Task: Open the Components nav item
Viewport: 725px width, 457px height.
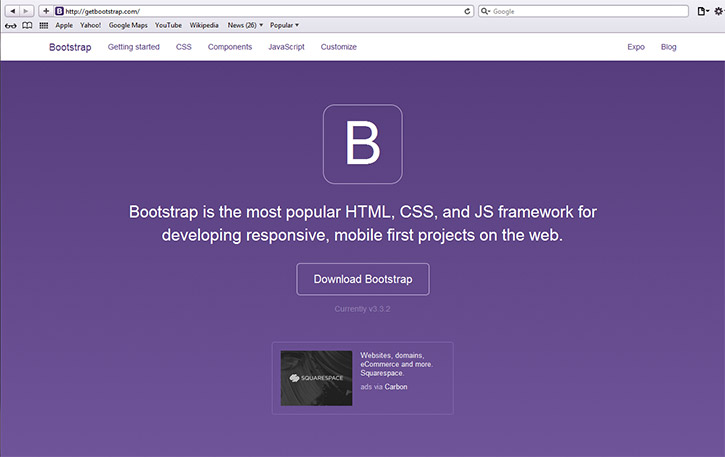Action: [230, 47]
